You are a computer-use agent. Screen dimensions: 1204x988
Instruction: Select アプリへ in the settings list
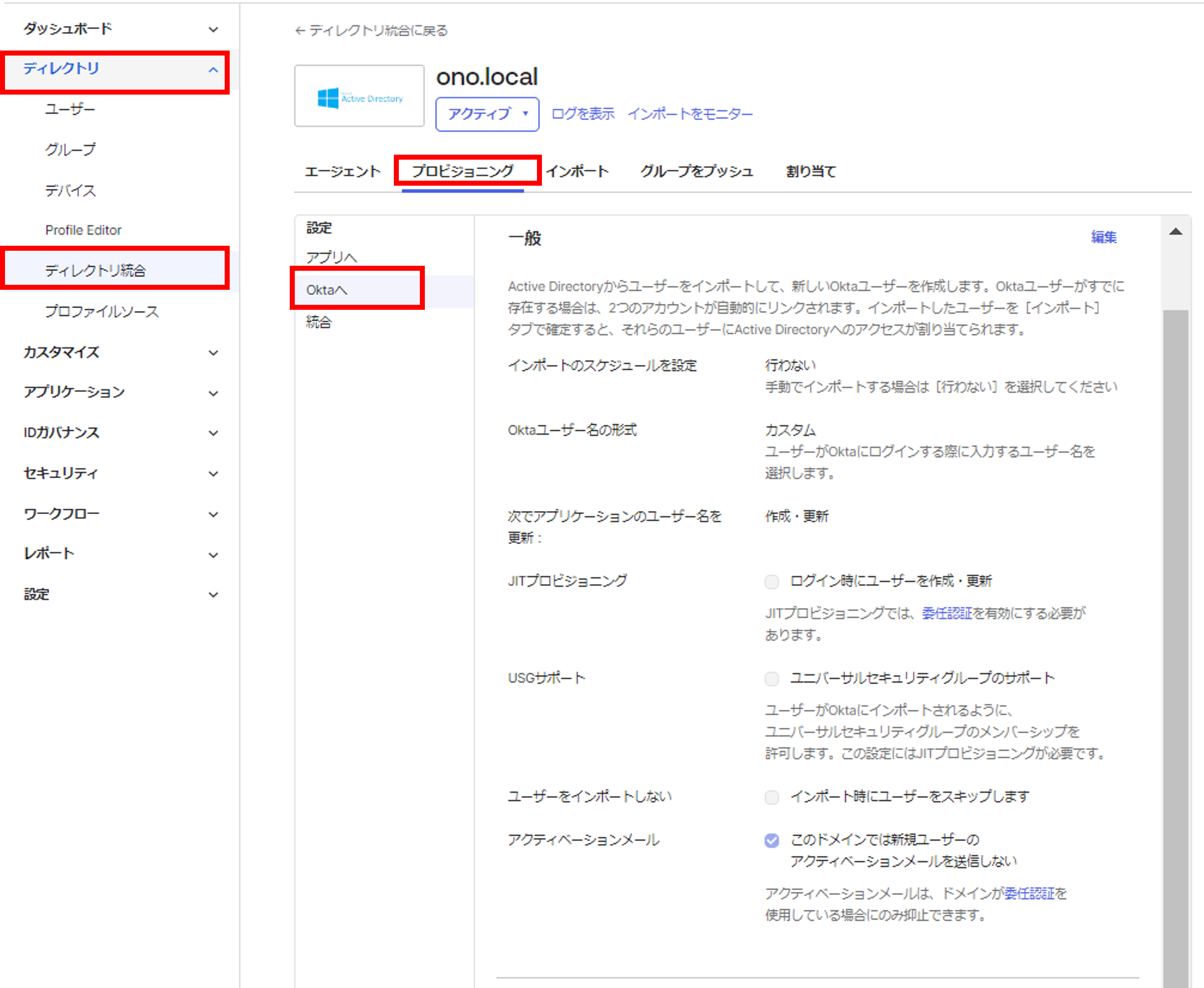tap(332, 257)
